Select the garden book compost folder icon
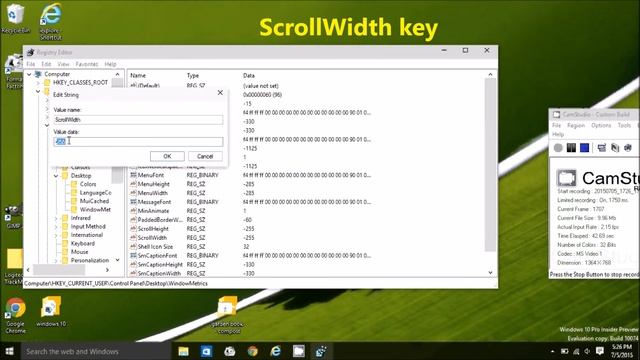 (227, 315)
